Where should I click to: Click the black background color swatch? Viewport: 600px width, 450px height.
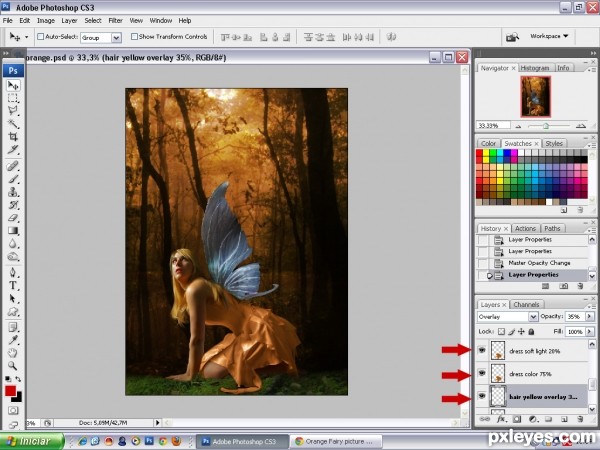17,397
